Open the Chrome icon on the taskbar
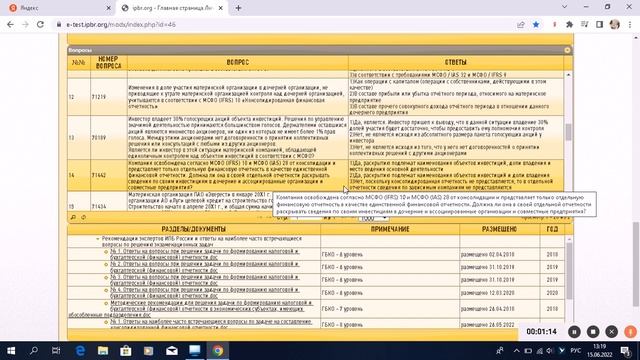640x360 pixels. (x=218, y=351)
